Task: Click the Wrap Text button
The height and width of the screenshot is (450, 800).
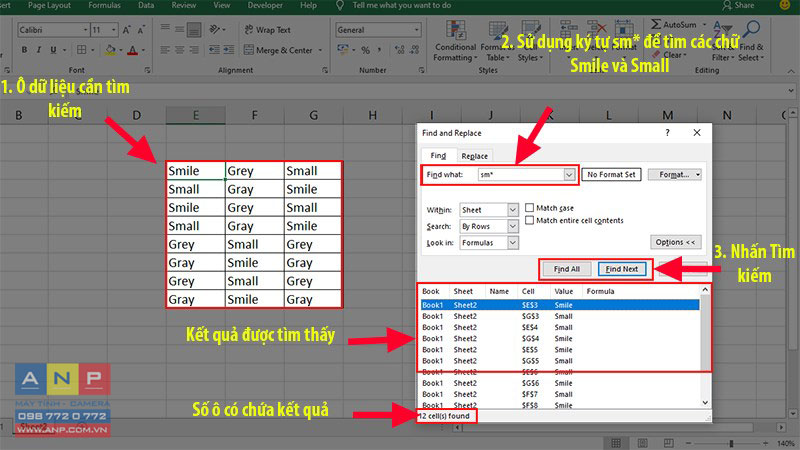Action: [x=267, y=30]
